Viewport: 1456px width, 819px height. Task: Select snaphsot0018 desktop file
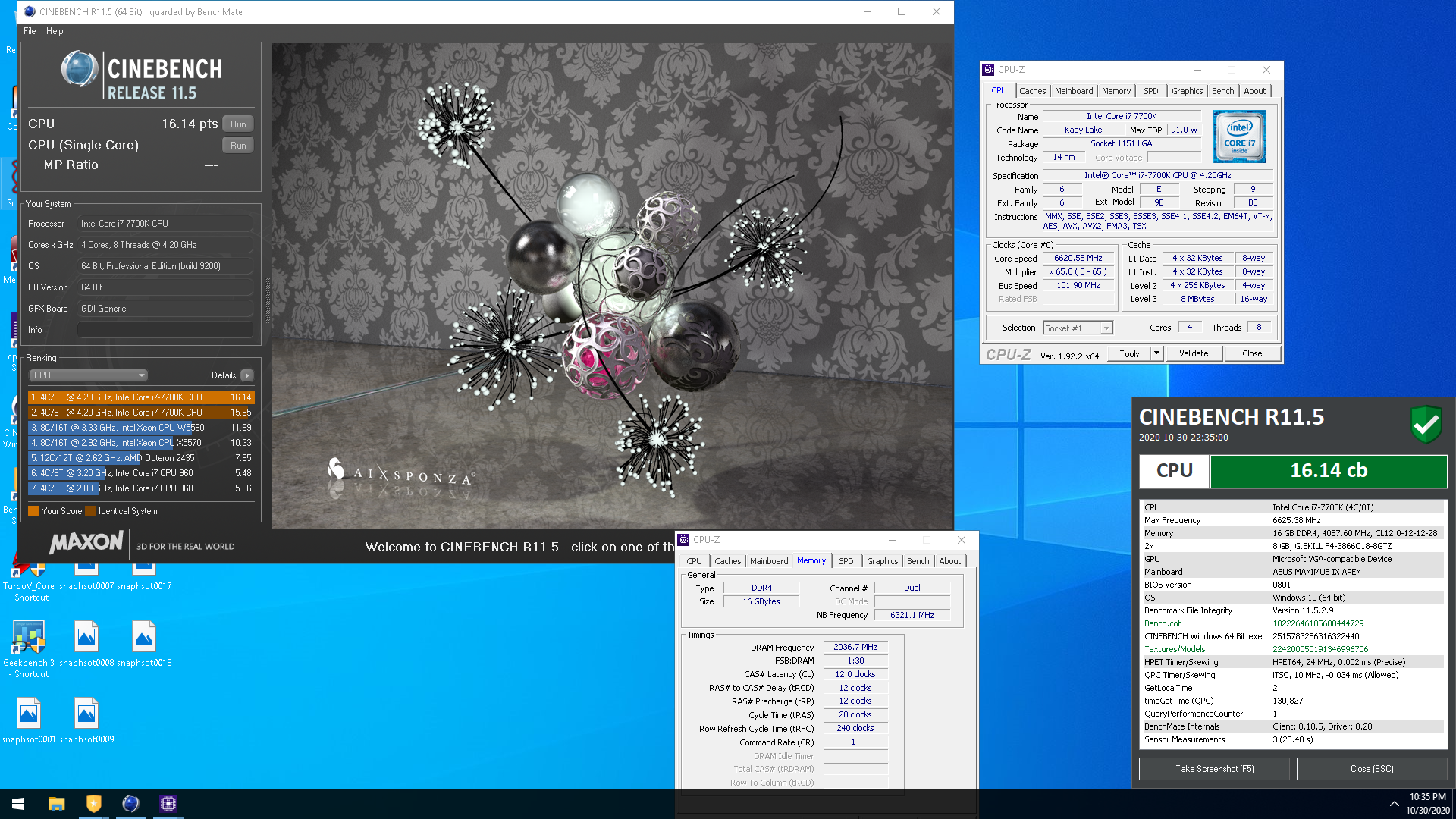[x=144, y=645]
